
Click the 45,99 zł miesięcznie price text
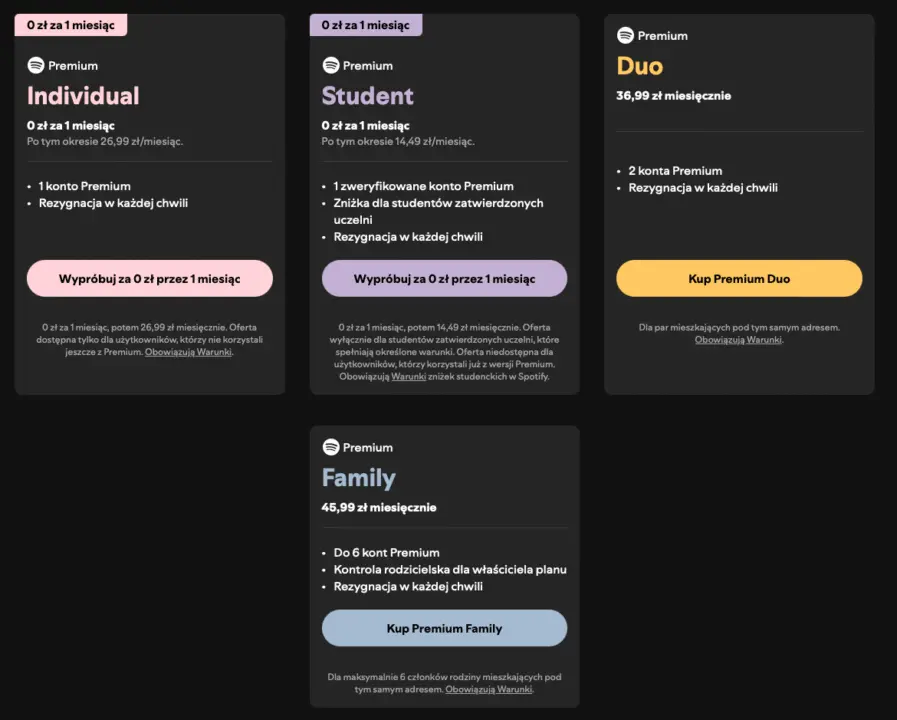[x=379, y=508]
